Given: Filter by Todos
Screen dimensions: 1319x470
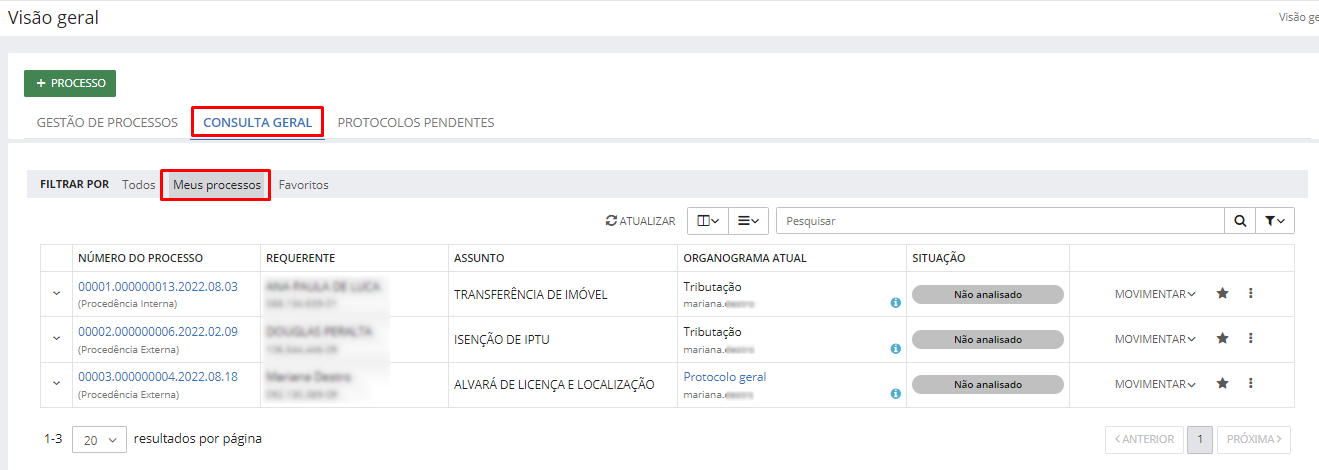Looking at the screenshot, I should click(139, 185).
